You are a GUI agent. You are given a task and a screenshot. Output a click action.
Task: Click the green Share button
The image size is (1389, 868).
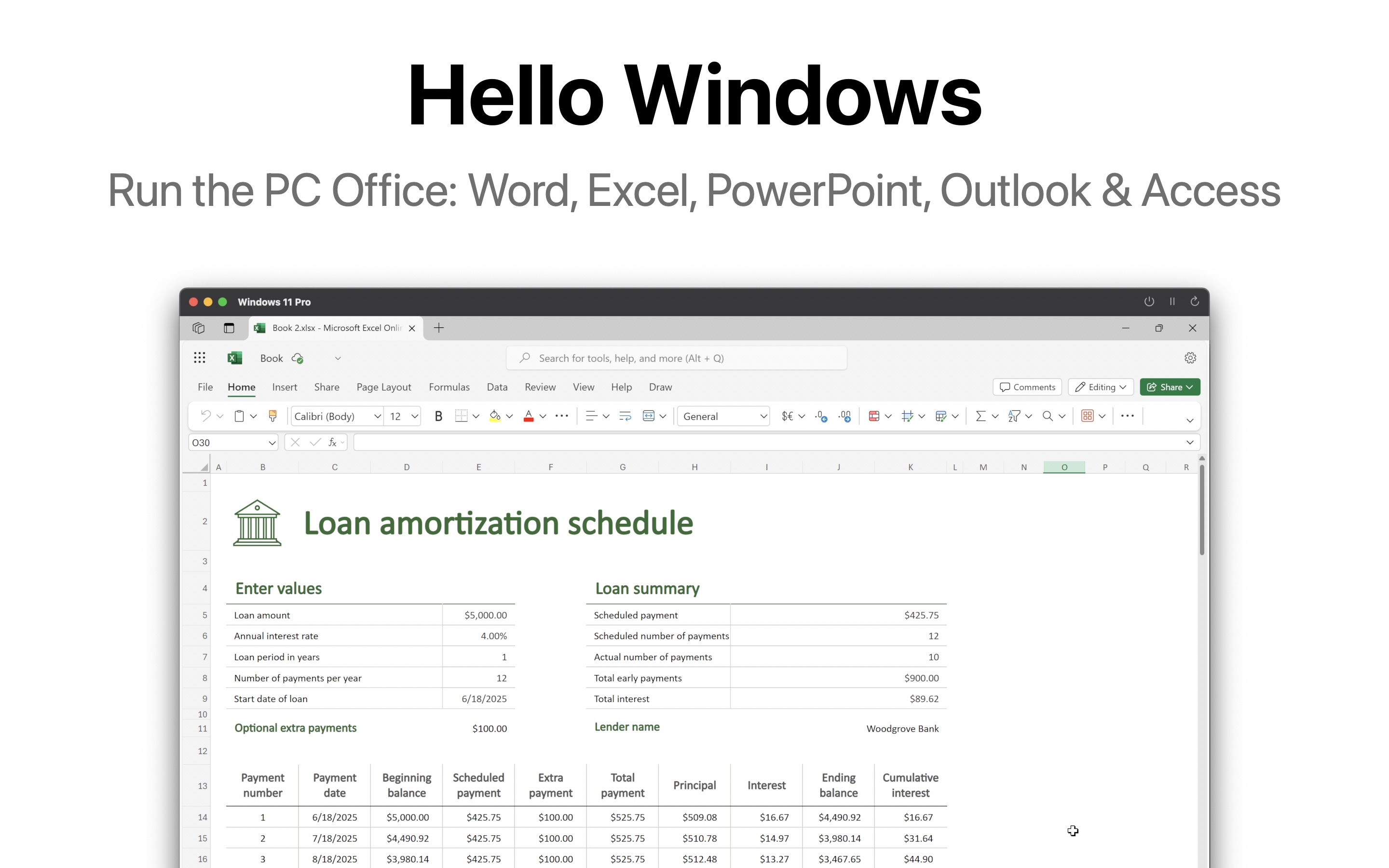coord(1170,387)
